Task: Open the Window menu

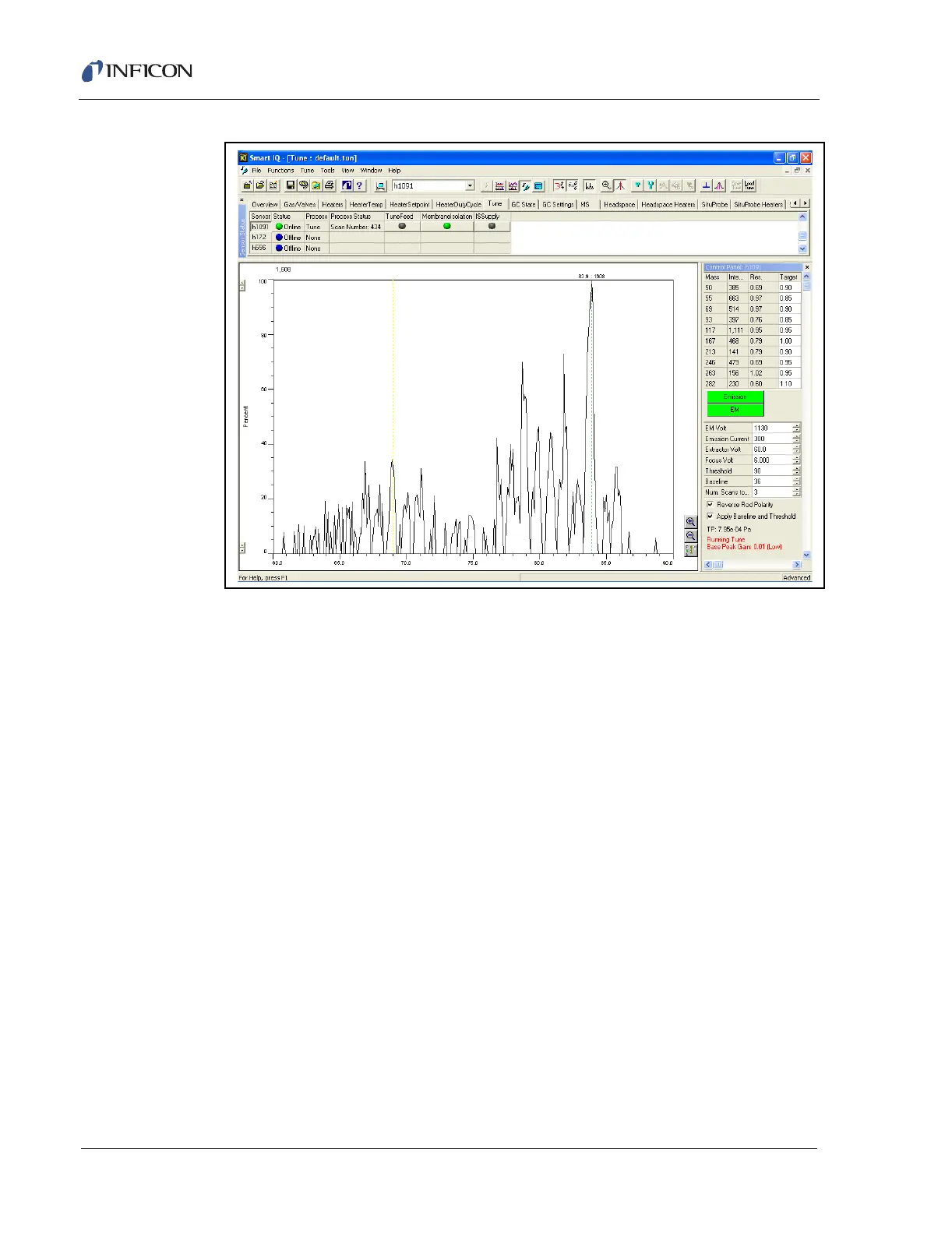Action: coord(371,171)
